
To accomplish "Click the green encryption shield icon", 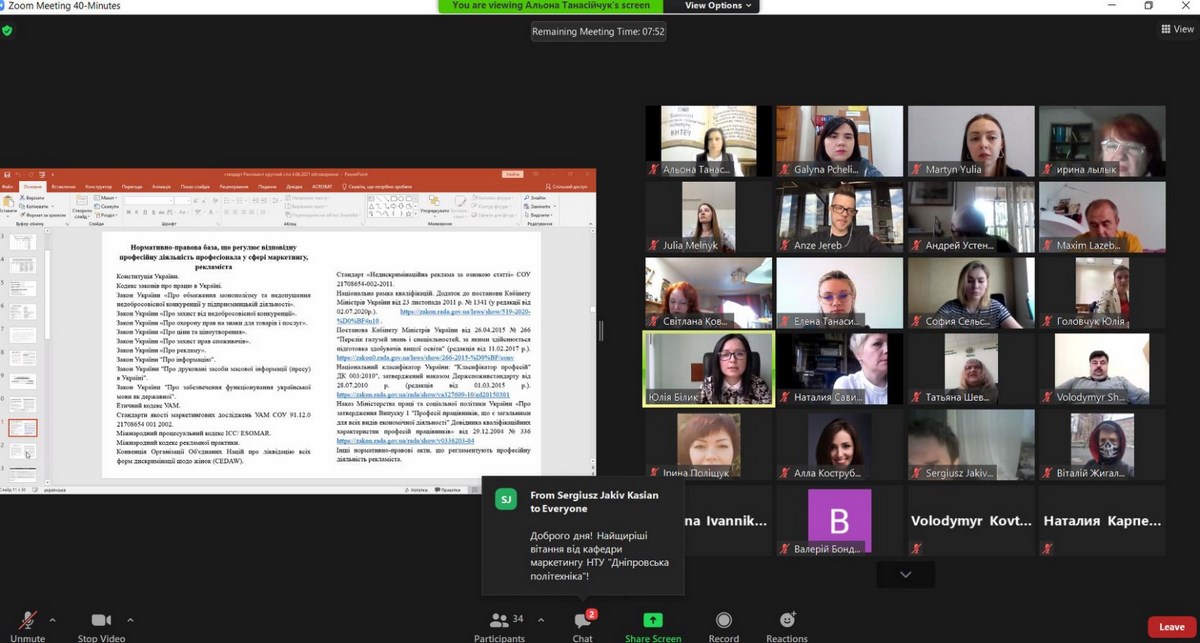I will pos(8,31).
